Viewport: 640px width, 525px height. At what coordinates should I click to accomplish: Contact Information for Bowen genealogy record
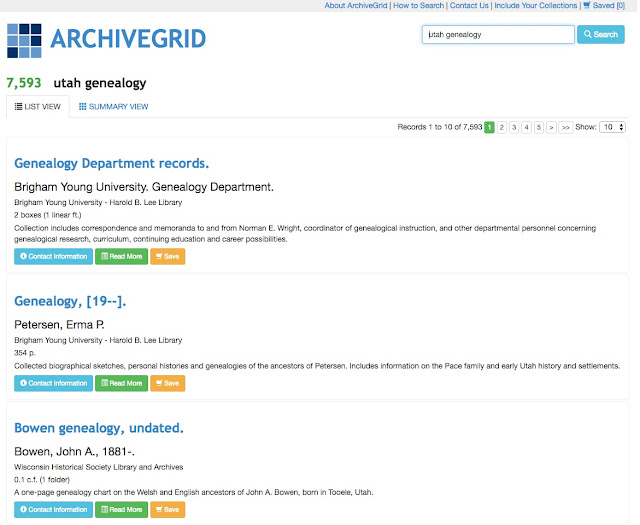(53, 509)
